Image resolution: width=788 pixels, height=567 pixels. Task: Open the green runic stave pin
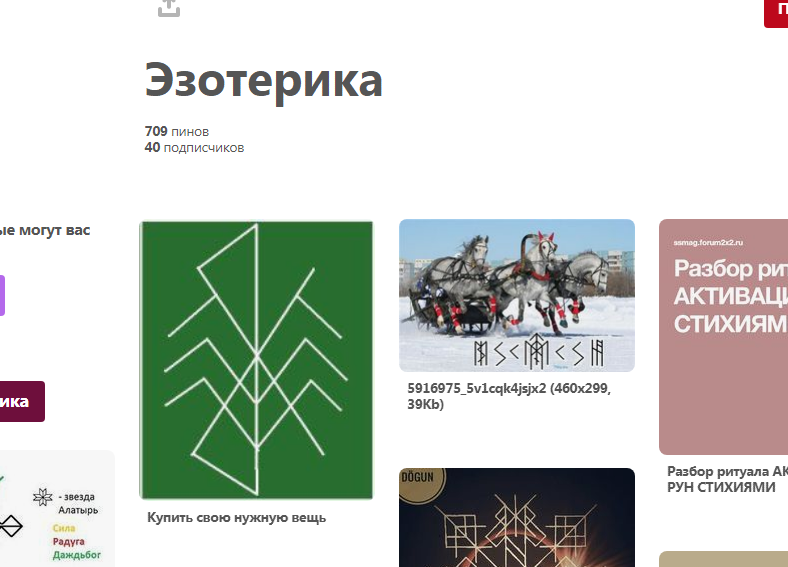(256, 360)
